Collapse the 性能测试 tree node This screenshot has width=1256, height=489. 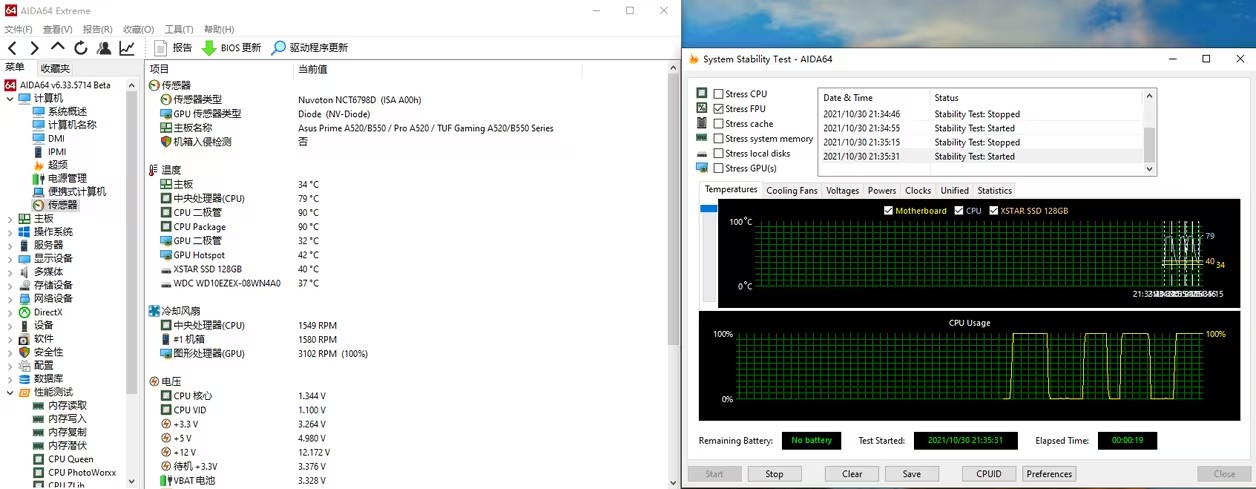point(10,393)
